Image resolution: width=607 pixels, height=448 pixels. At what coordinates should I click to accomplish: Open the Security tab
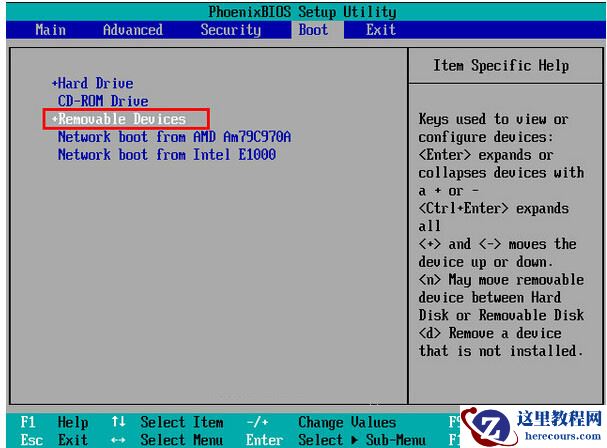[231, 30]
